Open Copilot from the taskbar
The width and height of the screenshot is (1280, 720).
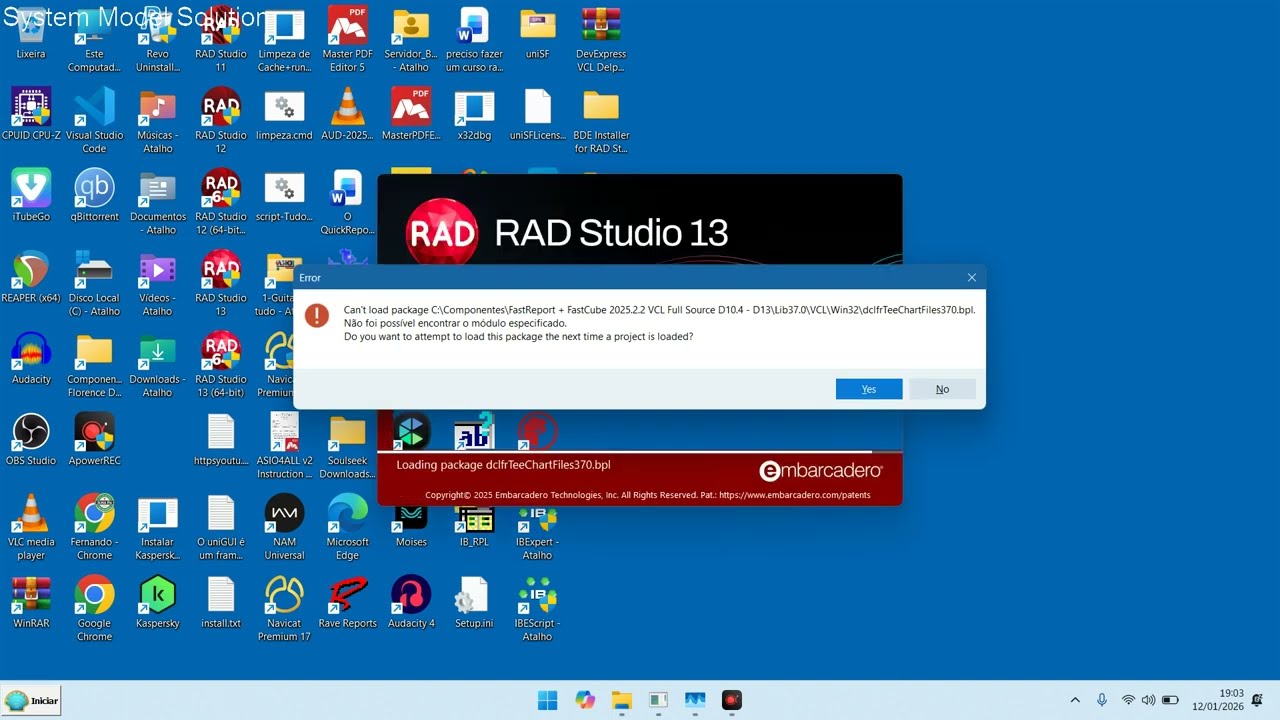point(585,700)
